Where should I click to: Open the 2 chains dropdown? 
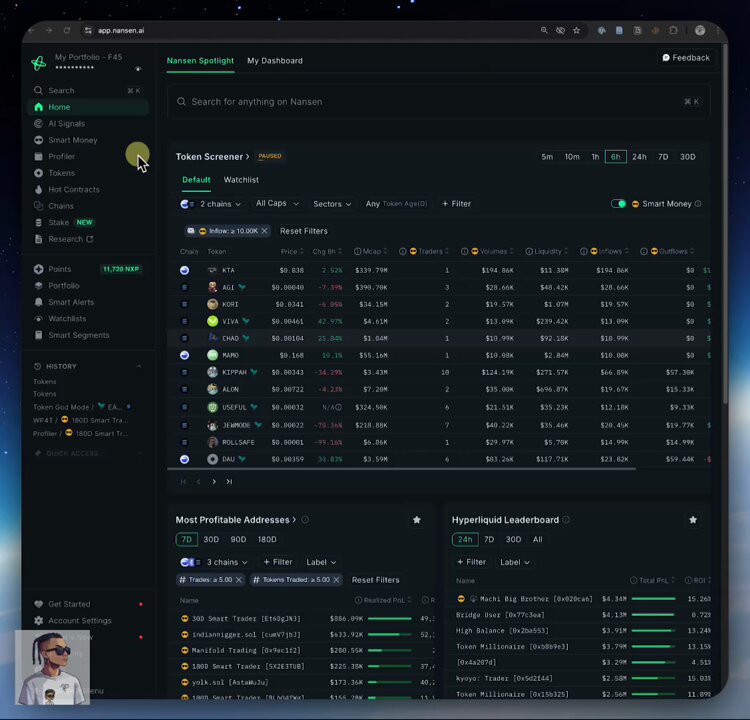210,204
